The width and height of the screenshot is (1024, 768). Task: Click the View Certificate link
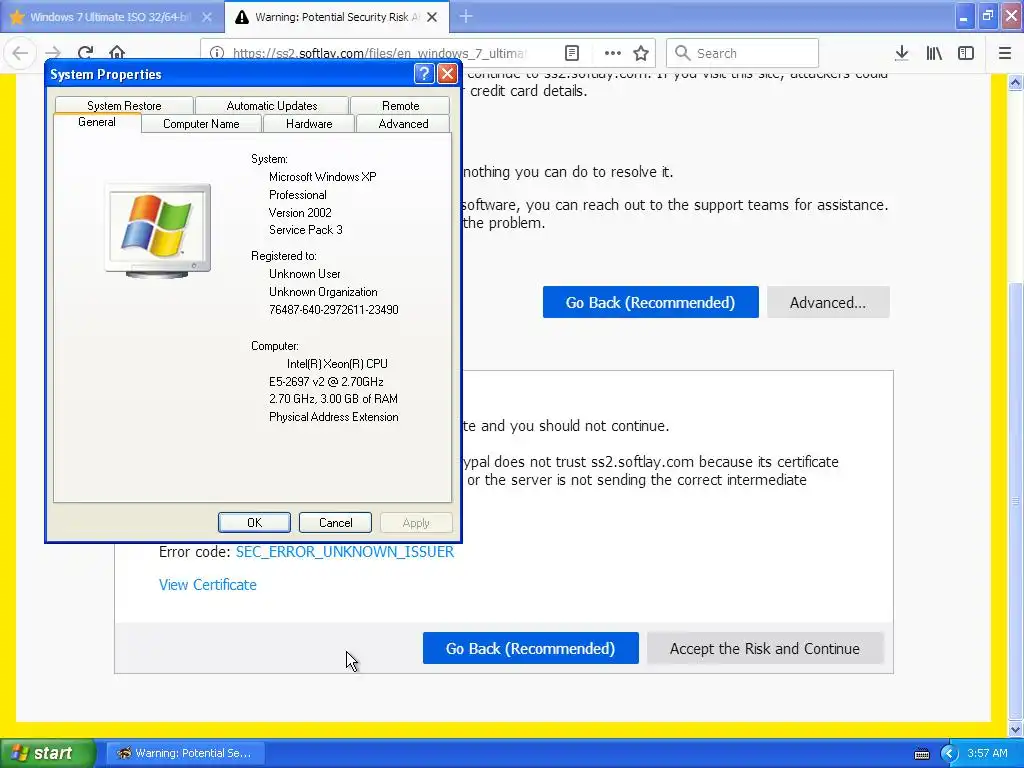(208, 584)
